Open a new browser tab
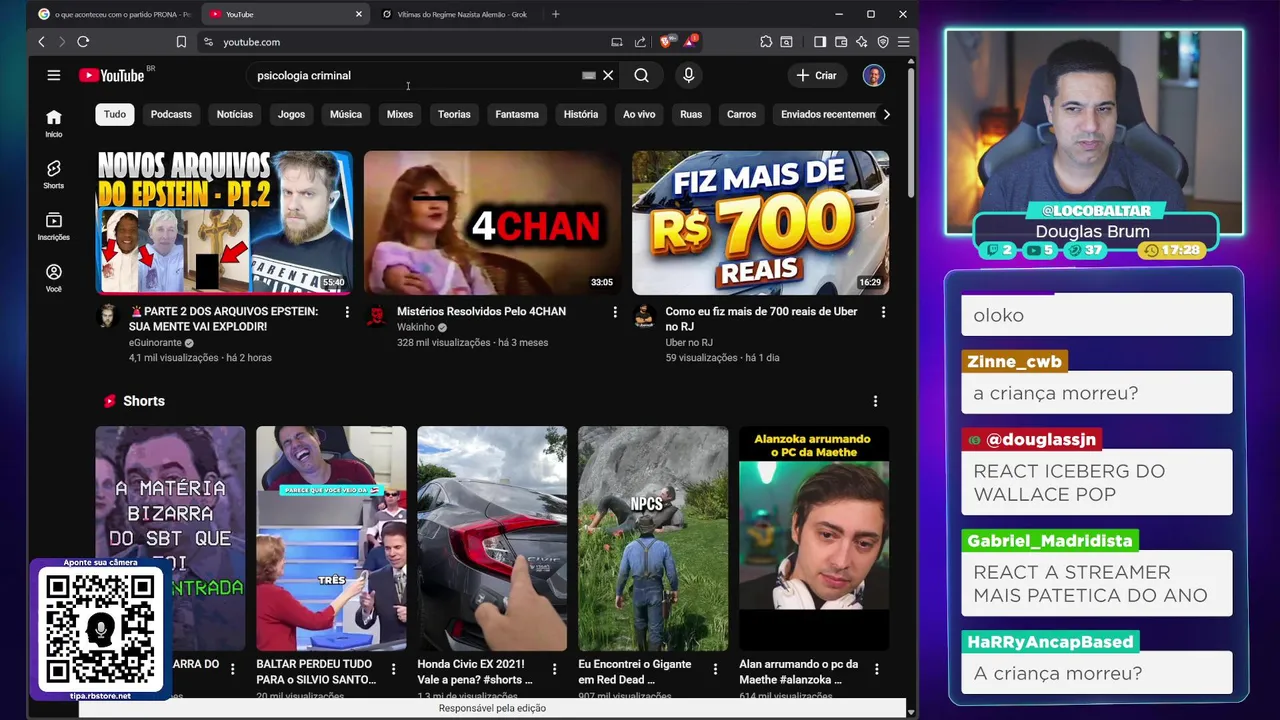The width and height of the screenshot is (1280, 720). 556,14
